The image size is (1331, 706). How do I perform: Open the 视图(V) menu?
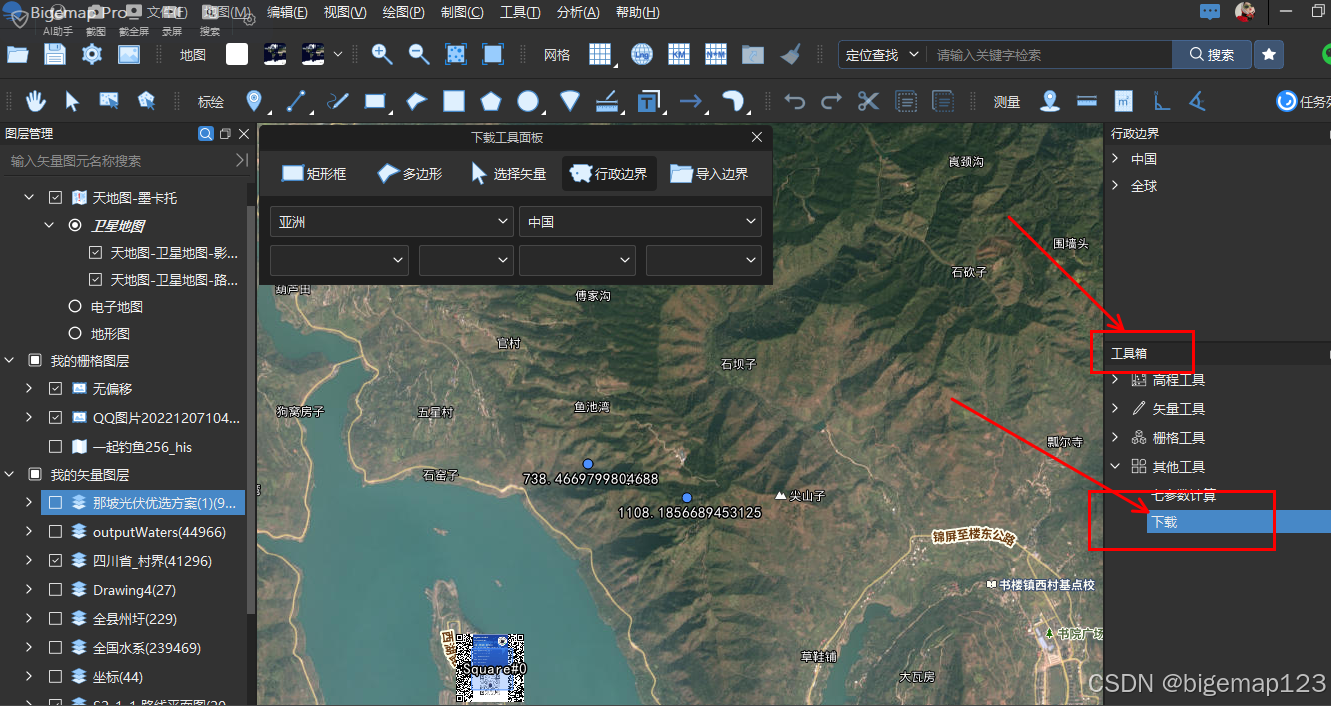(x=345, y=12)
